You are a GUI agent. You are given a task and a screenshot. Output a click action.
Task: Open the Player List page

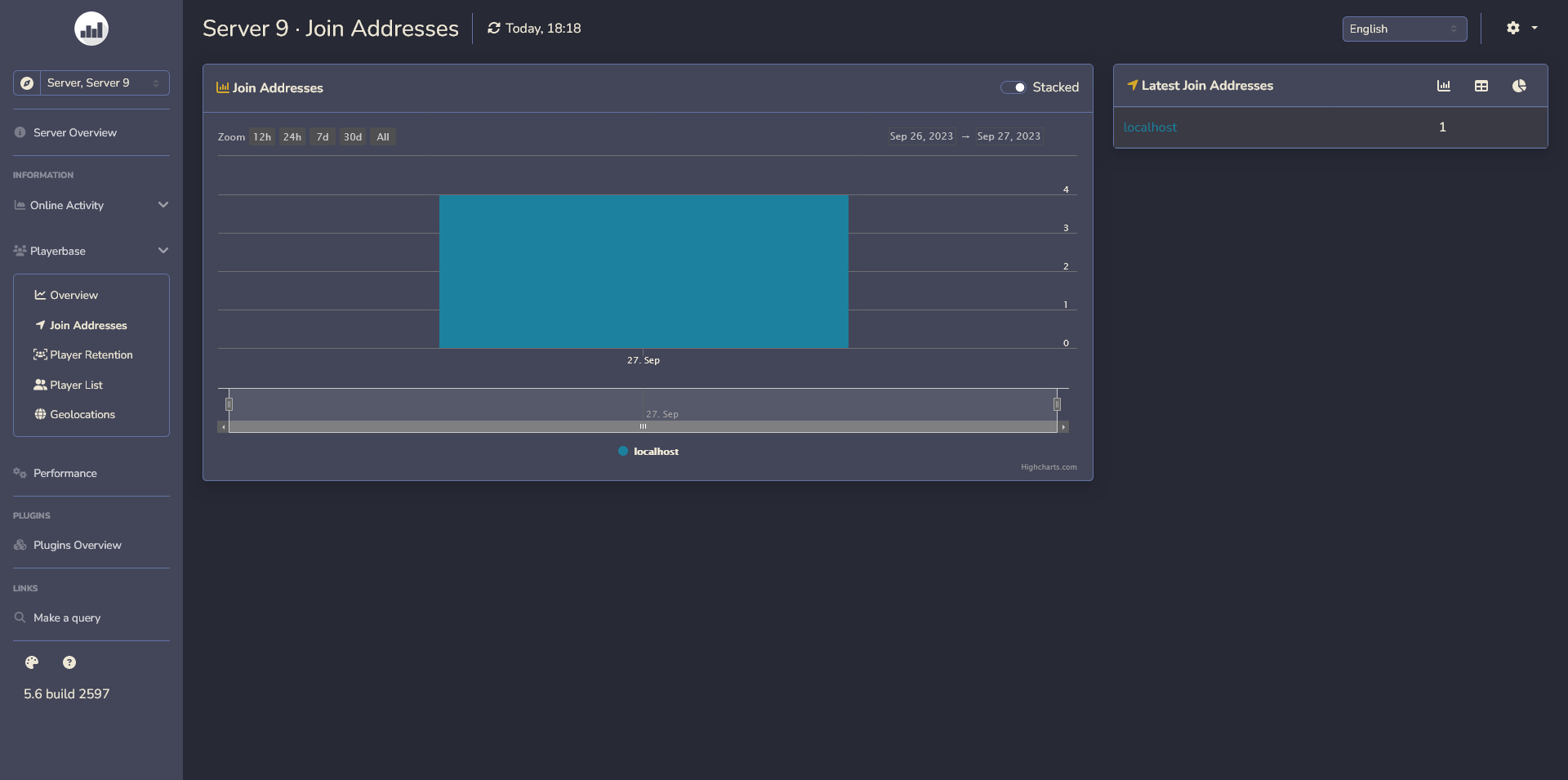click(75, 385)
